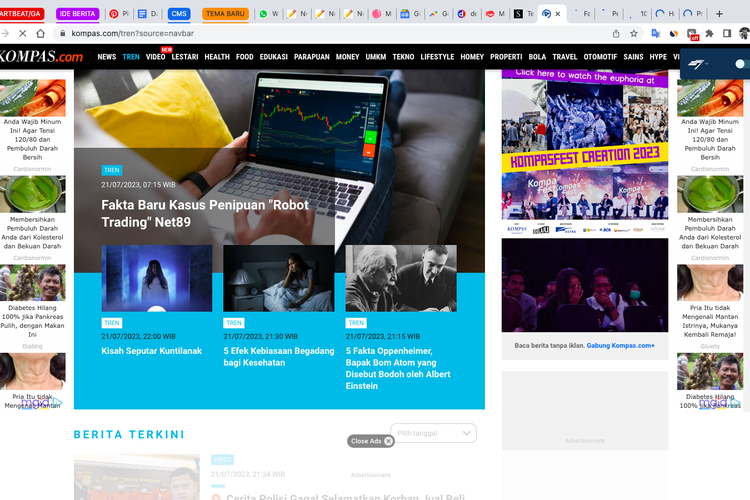The image size is (750, 500).
Task: Open headline Fakta Baru Kasus Penipuan Robot Trading
Action: pyautogui.click(x=205, y=213)
